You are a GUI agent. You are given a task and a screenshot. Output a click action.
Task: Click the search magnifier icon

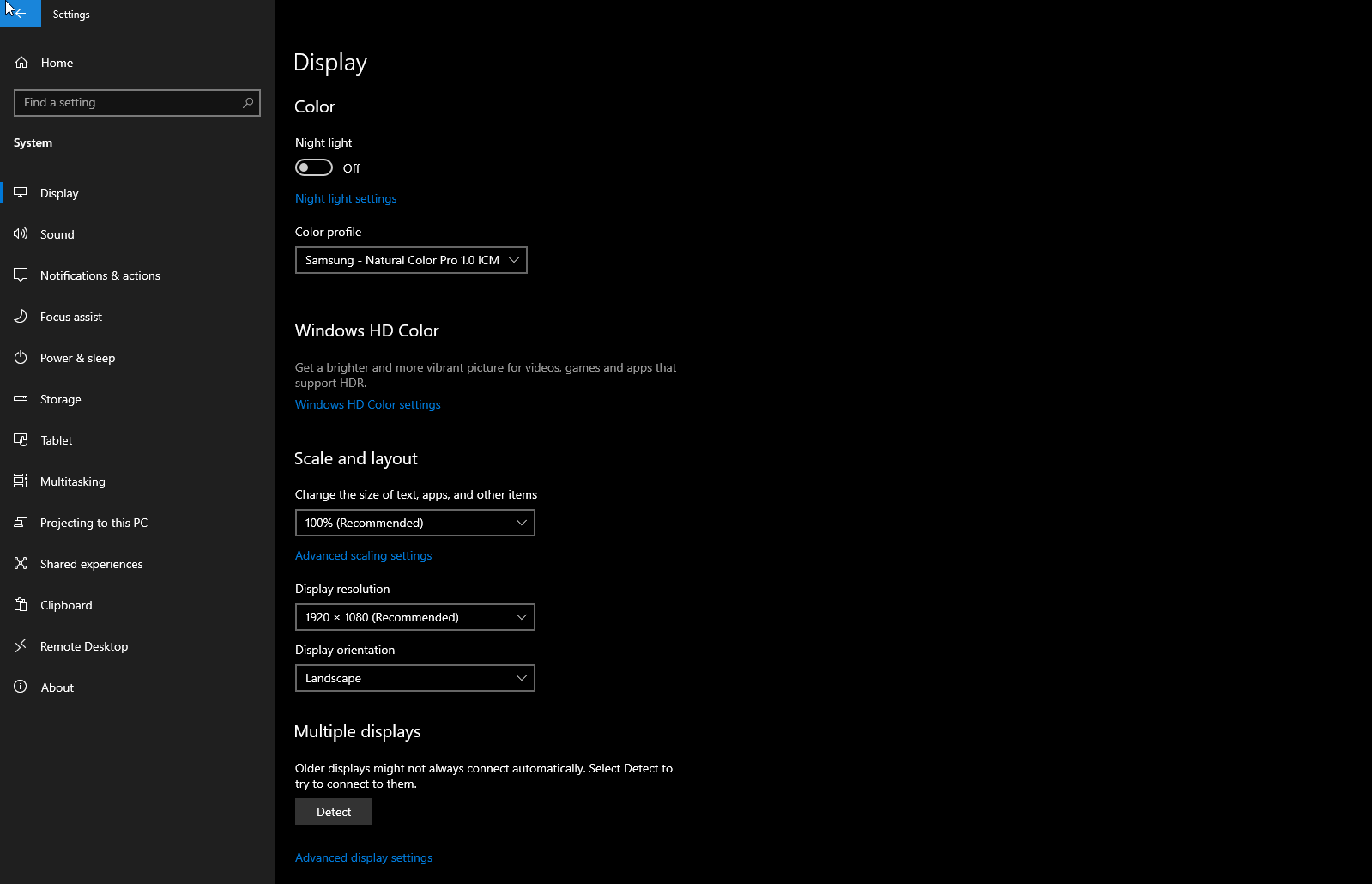click(x=248, y=103)
